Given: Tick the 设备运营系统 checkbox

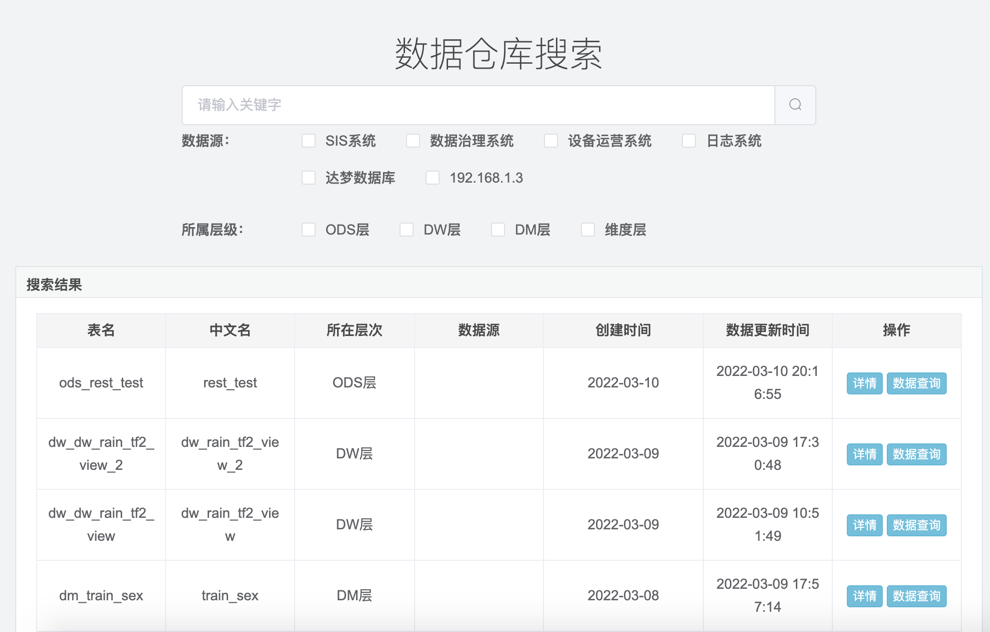Looking at the screenshot, I should coord(551,141).
